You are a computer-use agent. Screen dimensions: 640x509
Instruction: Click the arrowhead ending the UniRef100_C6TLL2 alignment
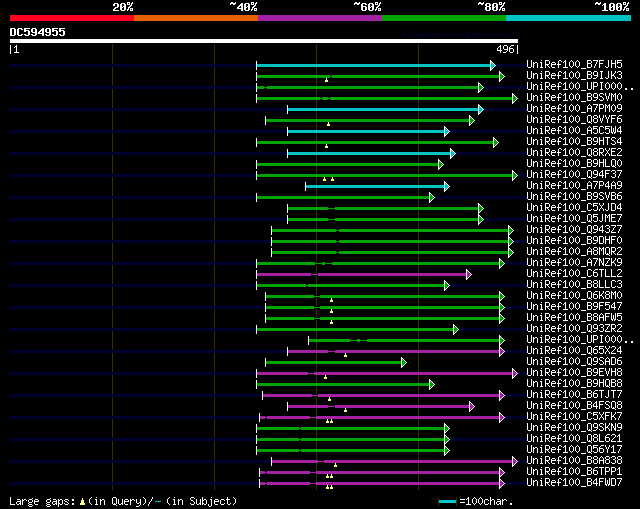(469, 275)
